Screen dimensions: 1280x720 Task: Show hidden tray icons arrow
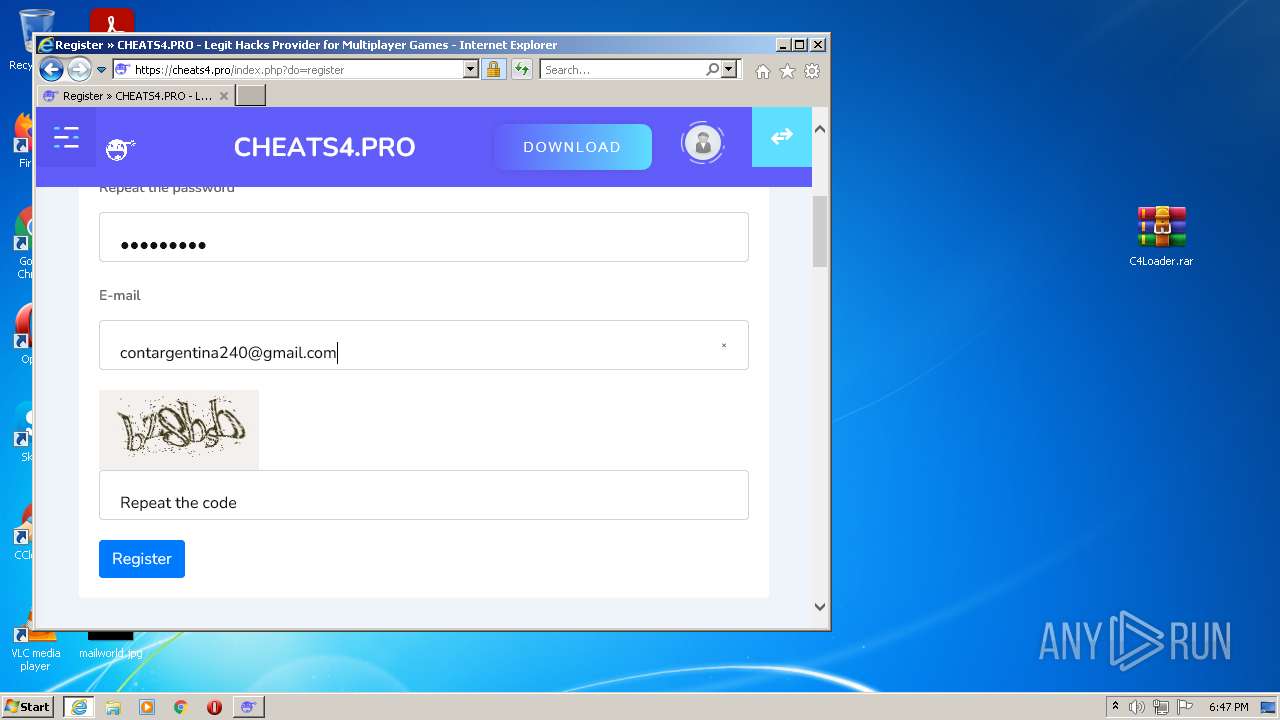tap(1115, 707)
